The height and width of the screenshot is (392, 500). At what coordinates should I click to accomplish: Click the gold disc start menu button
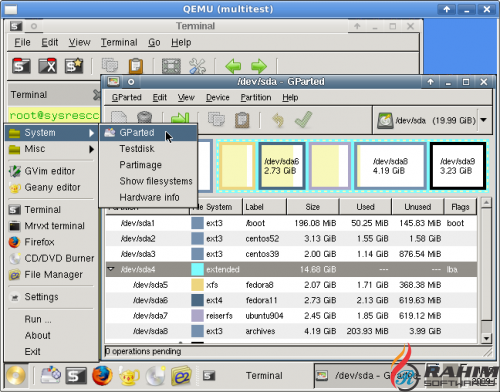pyautogui.click(x=16, y=375)
